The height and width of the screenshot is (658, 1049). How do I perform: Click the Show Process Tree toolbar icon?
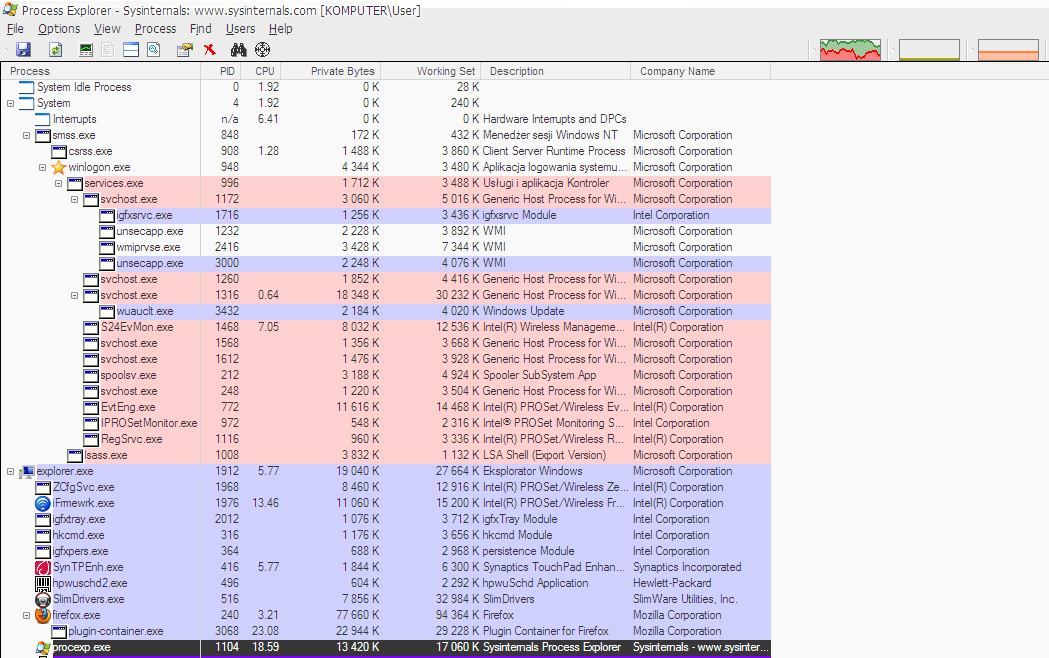coord(108,49)
